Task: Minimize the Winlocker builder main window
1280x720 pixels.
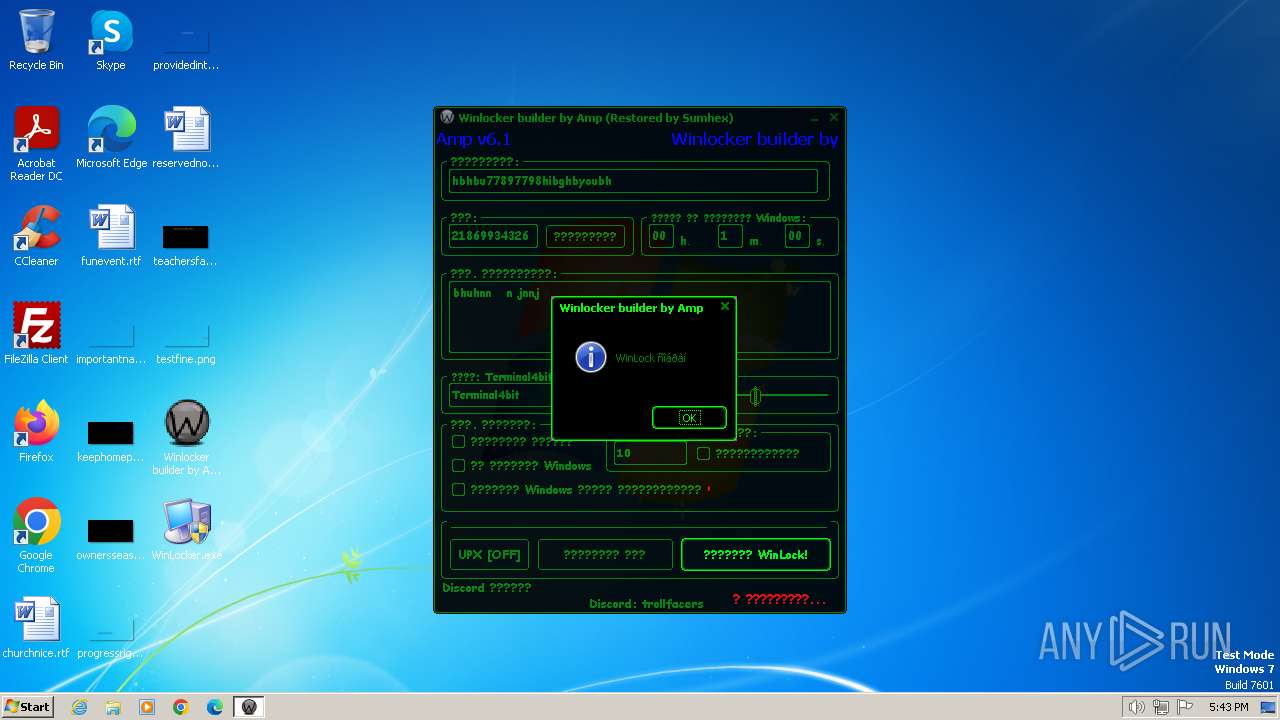Action: tap(815, 118)
